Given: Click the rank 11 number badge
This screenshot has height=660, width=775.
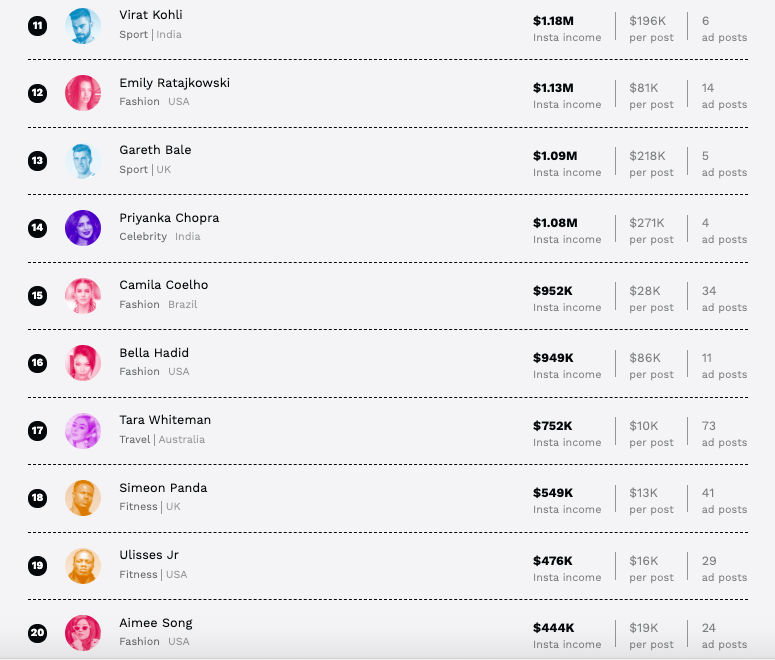Looking at the screenshot, I should (38, 26).
